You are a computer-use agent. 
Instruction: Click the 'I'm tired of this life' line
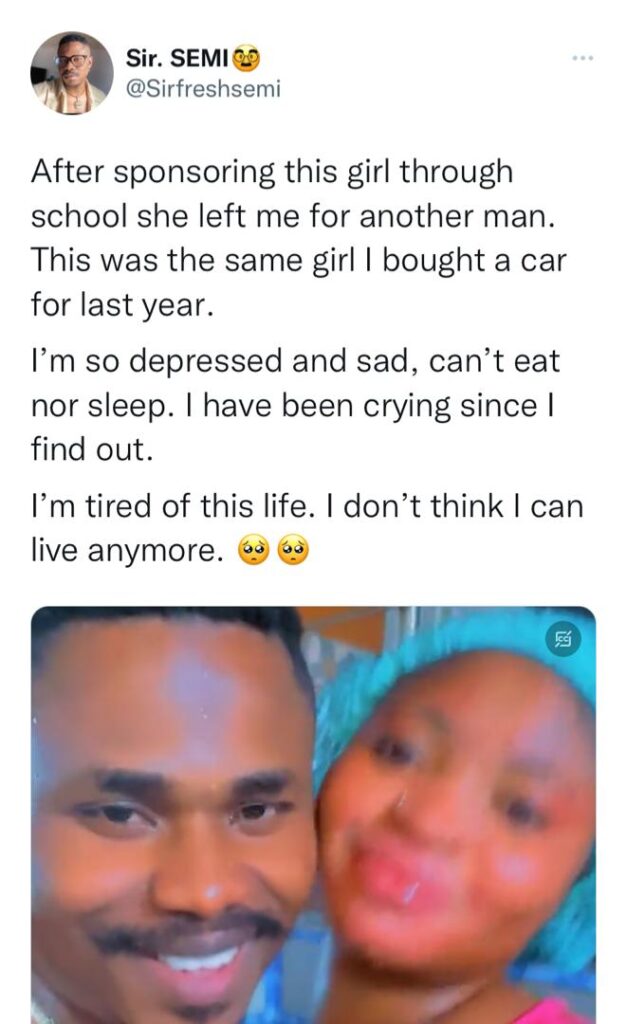(307, 506)
